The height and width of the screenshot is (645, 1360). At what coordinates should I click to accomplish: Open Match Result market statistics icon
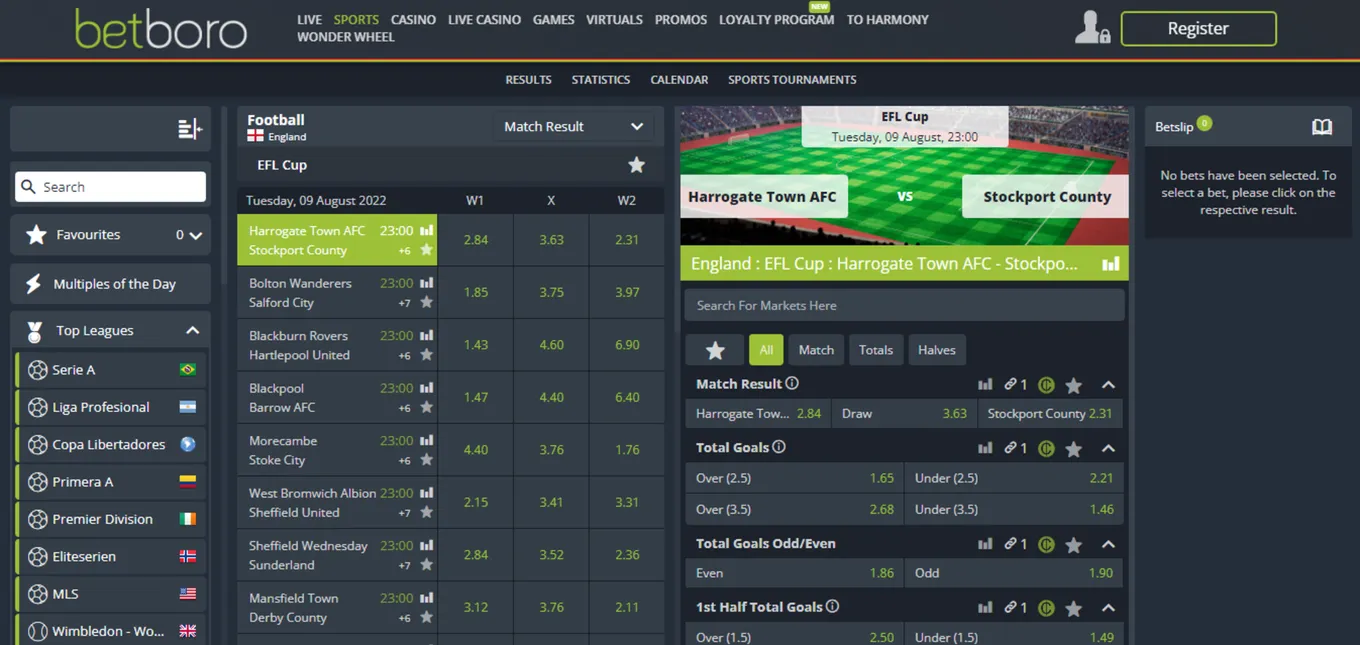point(985,385)
